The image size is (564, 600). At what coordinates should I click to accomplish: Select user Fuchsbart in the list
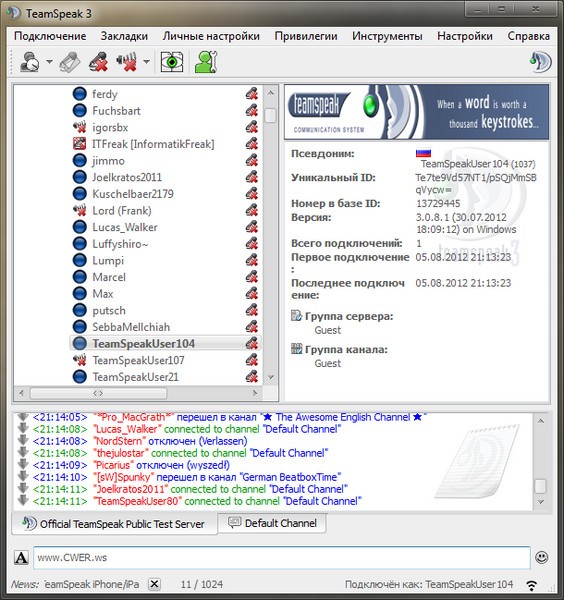click(116, 111)
